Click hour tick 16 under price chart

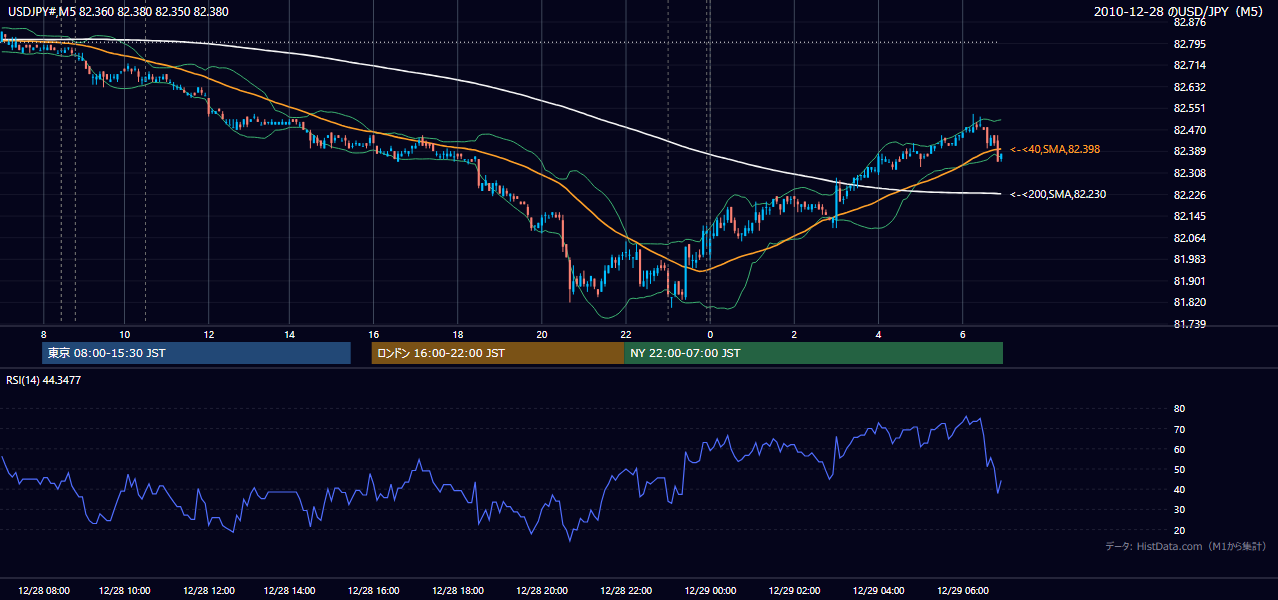coord(373,334)
